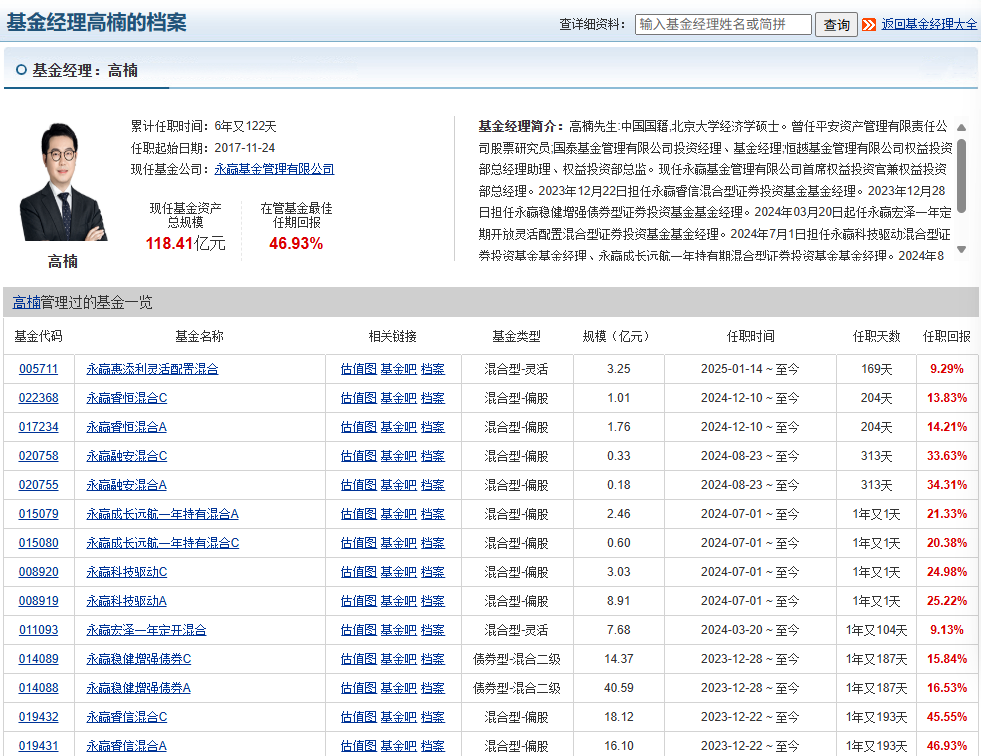Open fund code 019431
The height and width of the screenshot is (756, 981).
click(x=38, y=746)
